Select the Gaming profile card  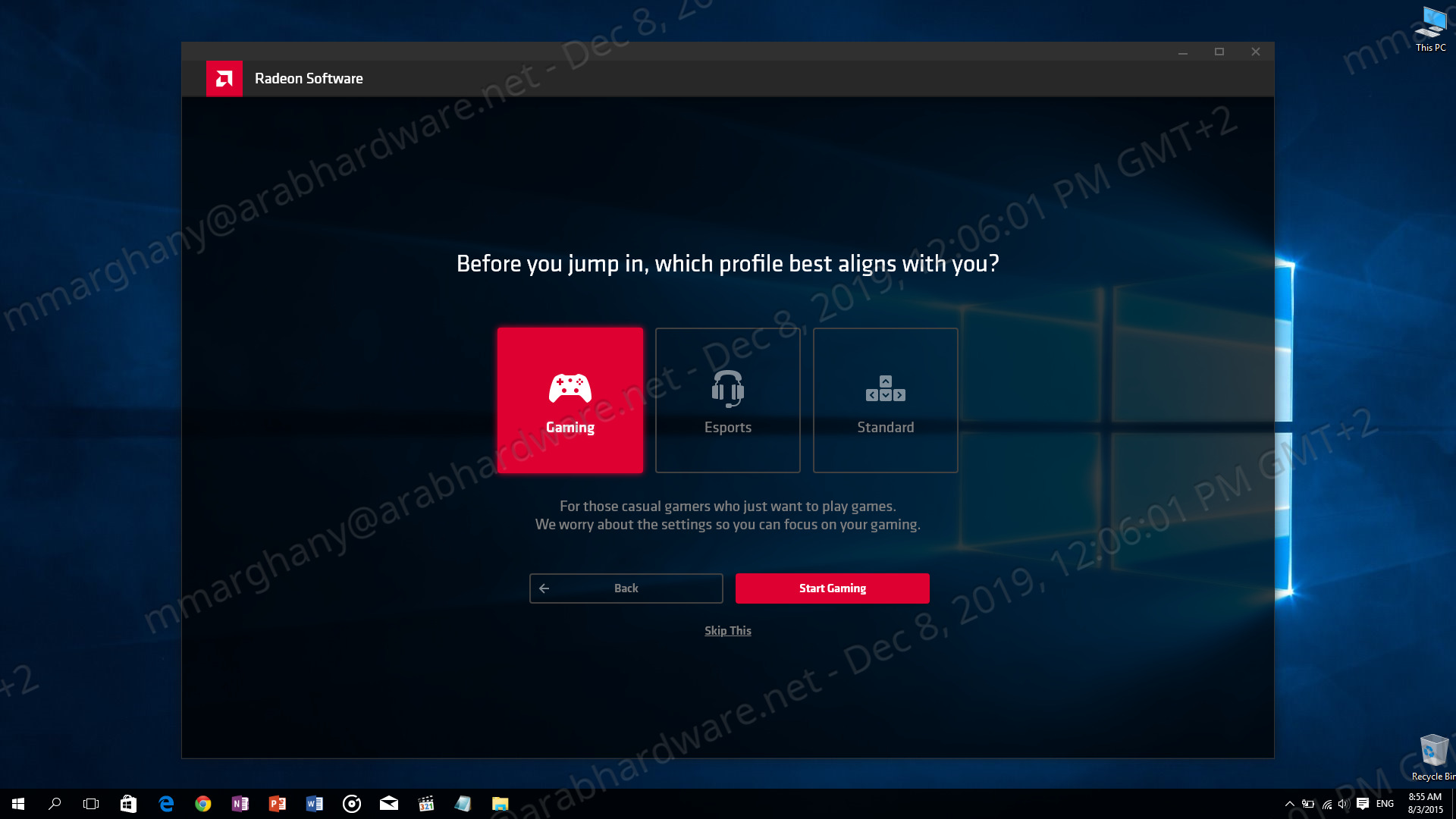[570, 400]
